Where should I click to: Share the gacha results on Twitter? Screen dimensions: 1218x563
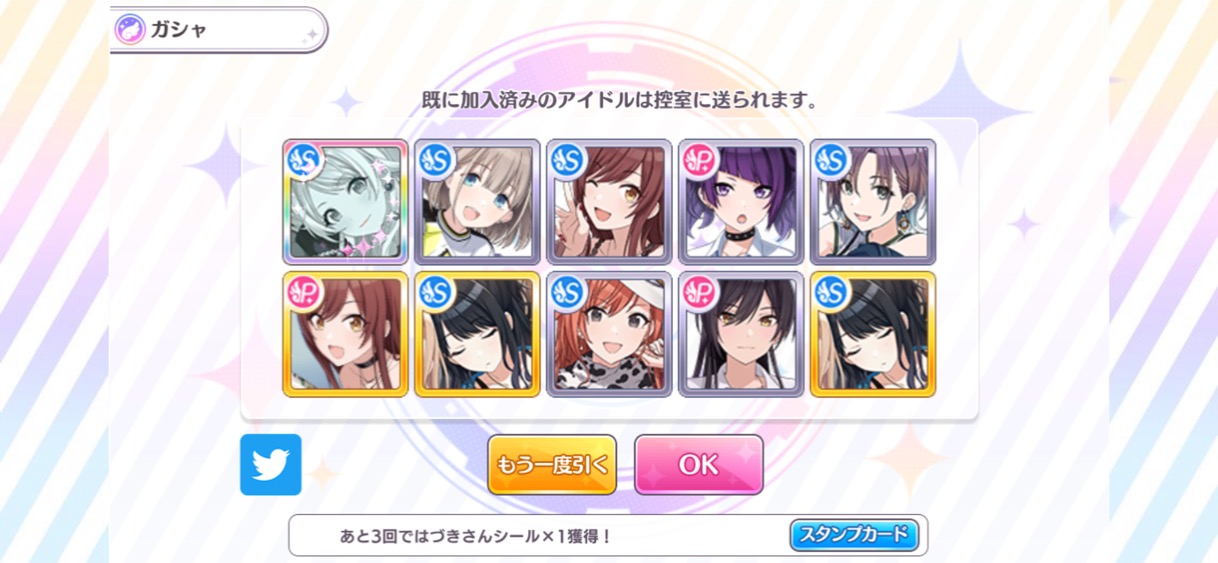(x=270, y=465)
